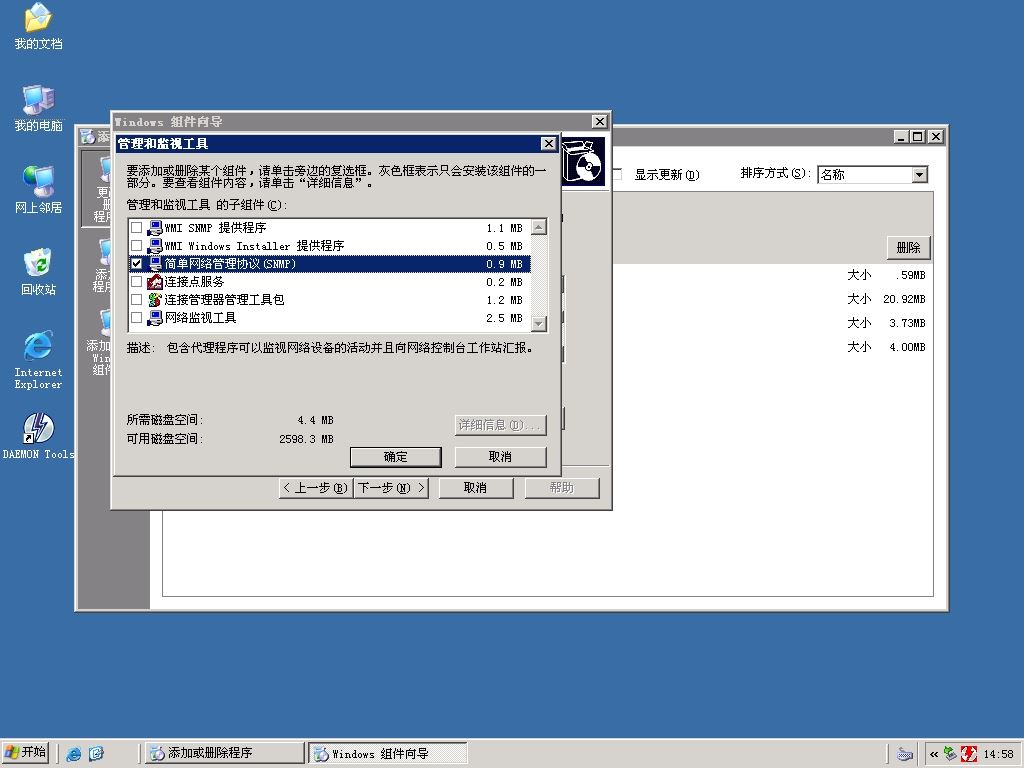Switch to Windows 组件向导 taskbar item
This screenshot has width=1024, height=768.
pyautogui.click(x=388, y=753)
